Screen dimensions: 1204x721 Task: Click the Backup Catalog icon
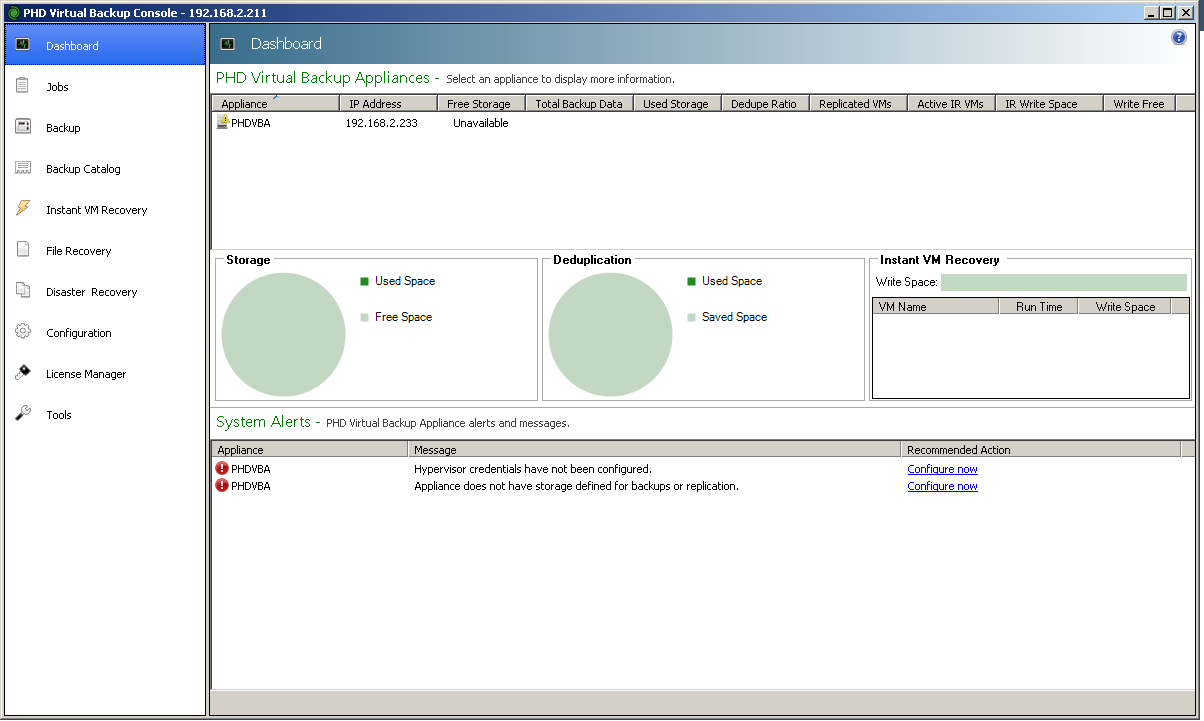pyautogui.click(x=23, y=168)
